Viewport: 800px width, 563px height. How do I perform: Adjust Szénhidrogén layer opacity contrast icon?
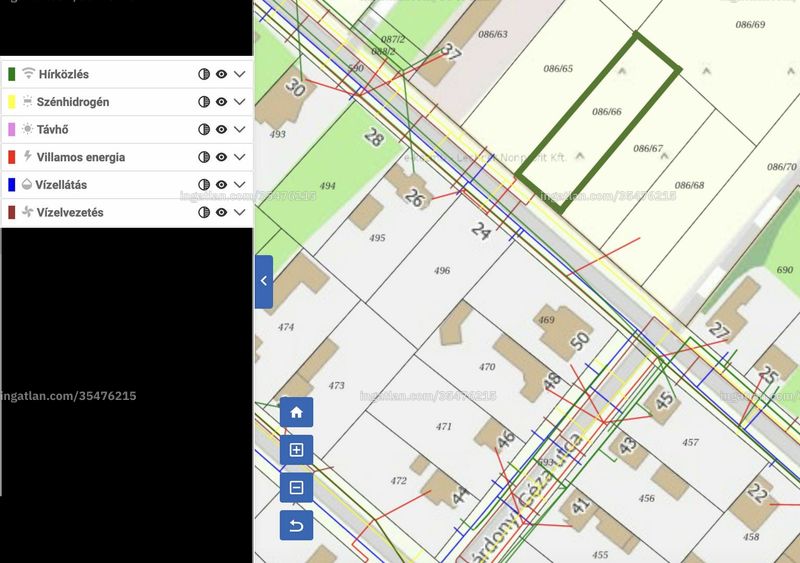click(204, 102)
